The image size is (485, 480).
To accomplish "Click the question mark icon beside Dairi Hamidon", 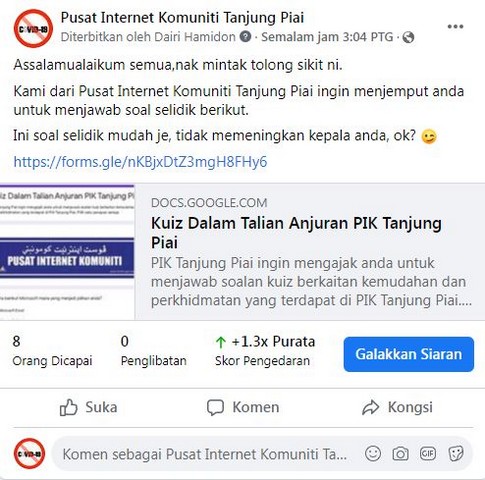I will [245, 36].
